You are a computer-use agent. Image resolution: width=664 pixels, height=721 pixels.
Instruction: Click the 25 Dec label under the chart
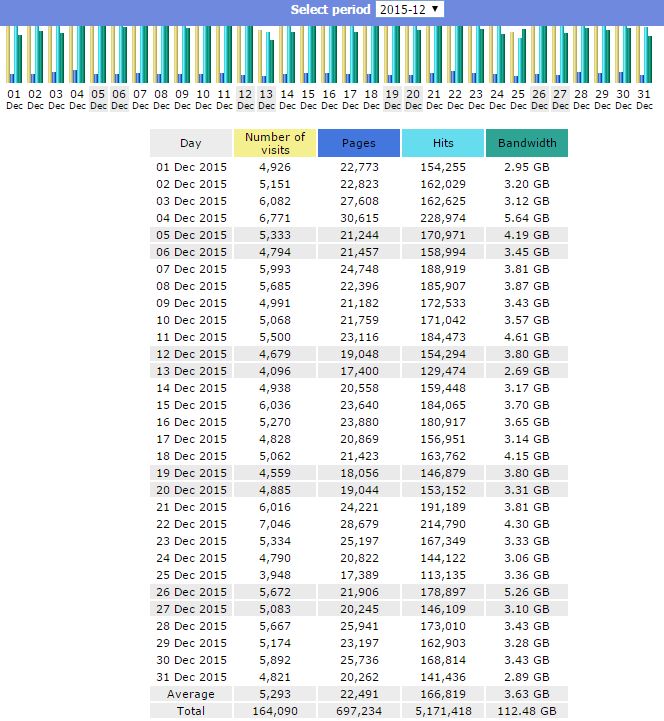pyautogui.click(x=518, y=99)
